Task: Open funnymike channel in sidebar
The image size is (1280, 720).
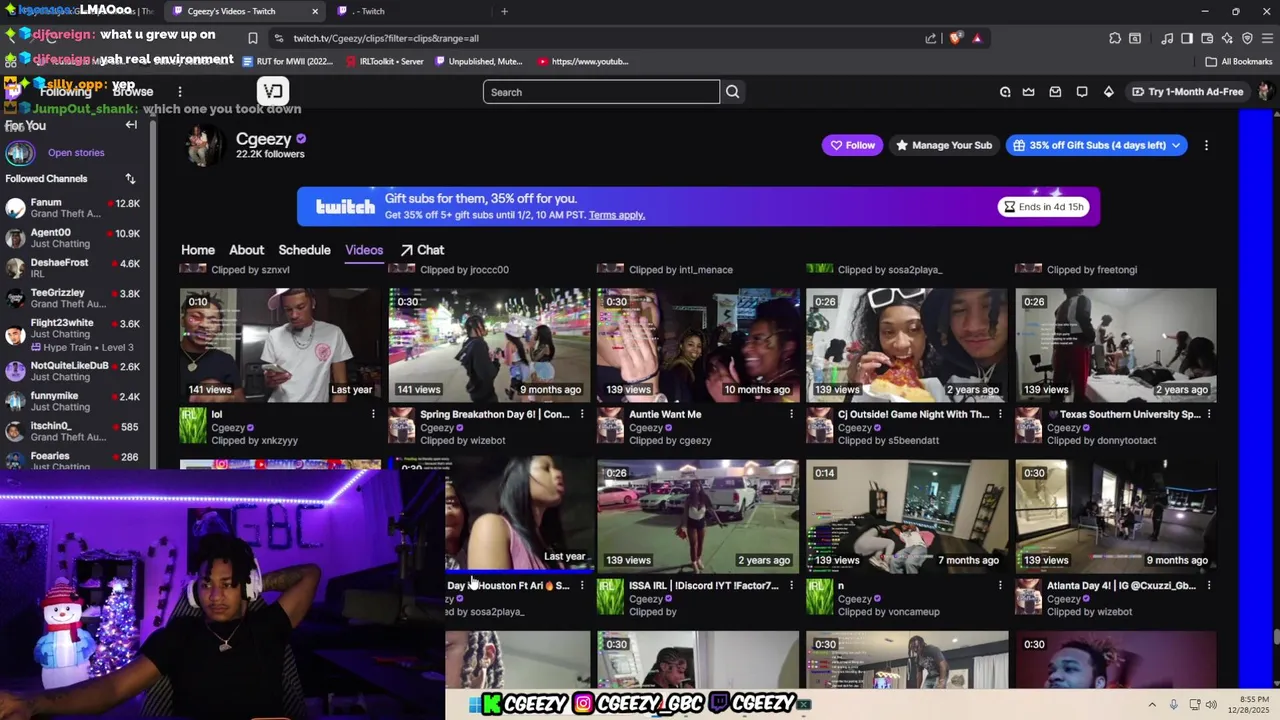Action: [x=74, y=401]
